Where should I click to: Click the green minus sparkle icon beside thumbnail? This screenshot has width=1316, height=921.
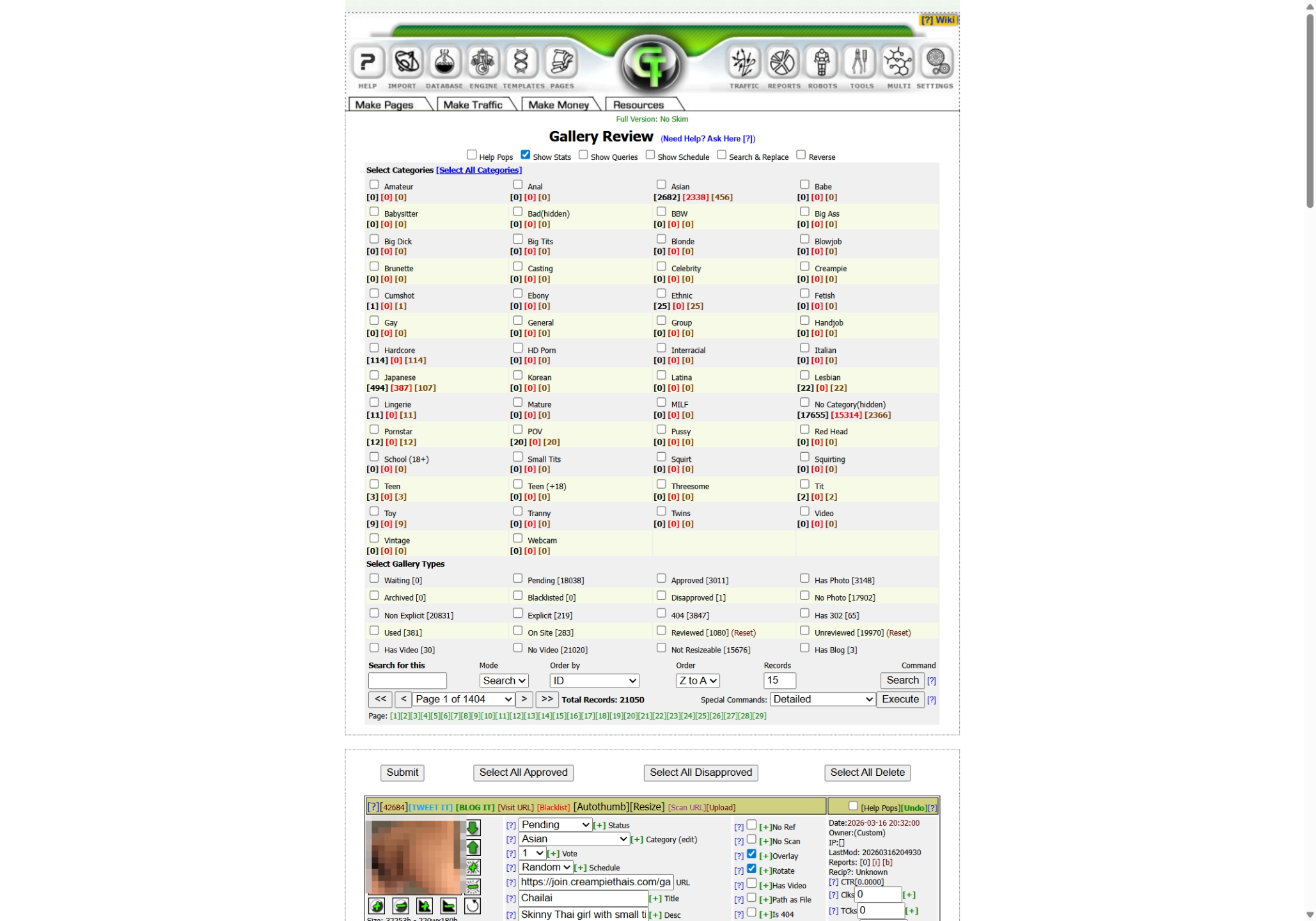(x=473, y=886)
